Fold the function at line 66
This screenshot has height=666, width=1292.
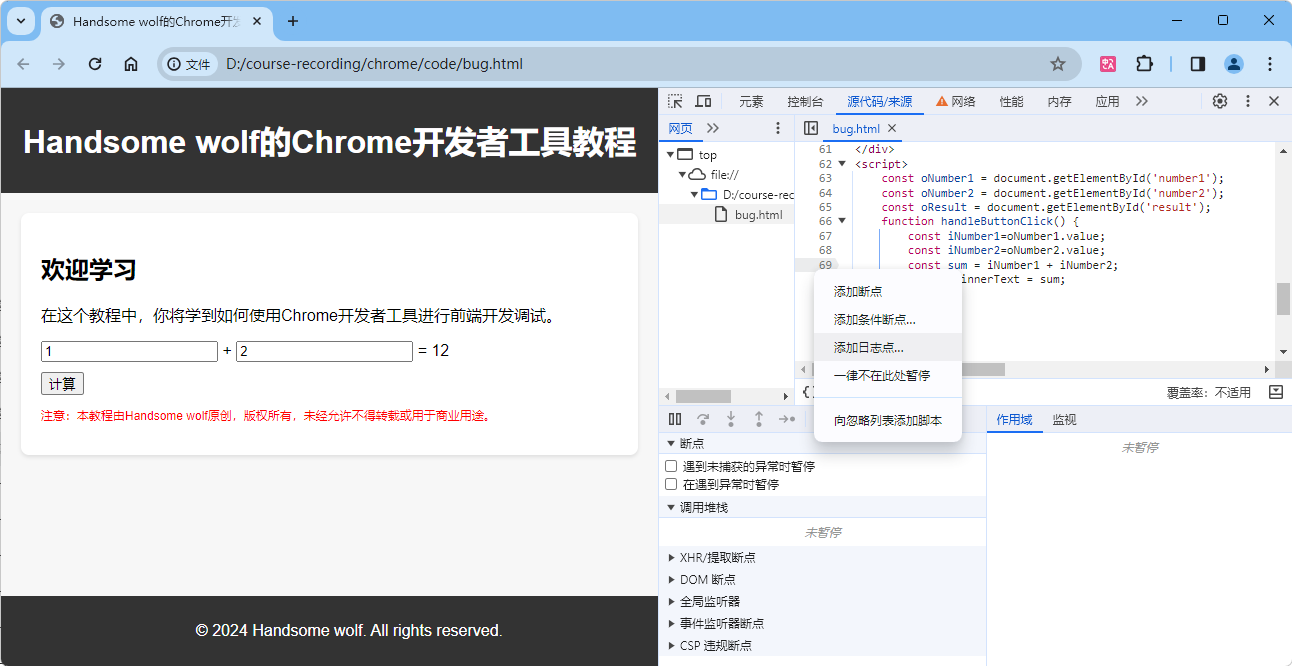[x=842, y=221]
